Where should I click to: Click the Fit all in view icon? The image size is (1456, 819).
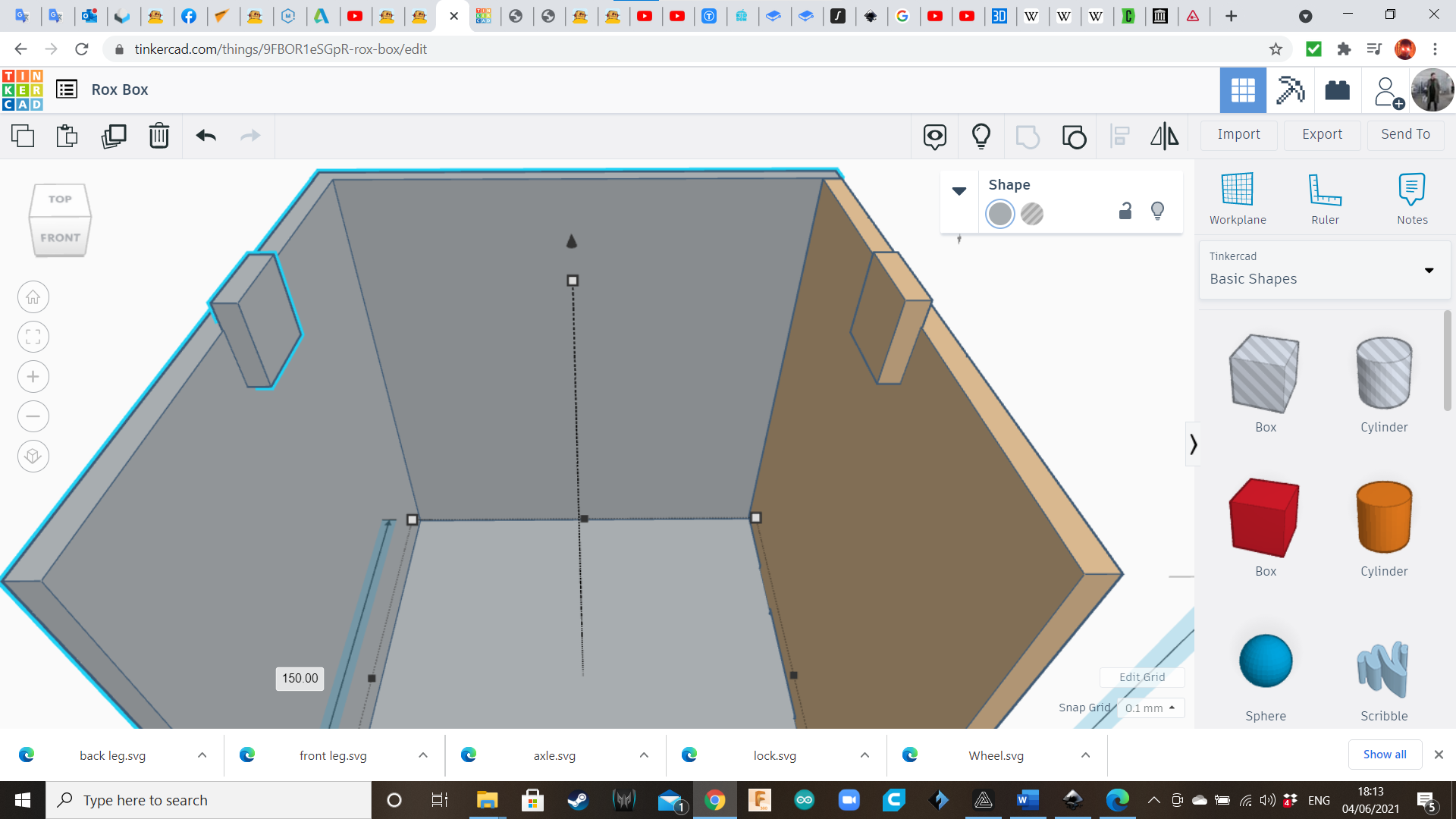point(33,337)
